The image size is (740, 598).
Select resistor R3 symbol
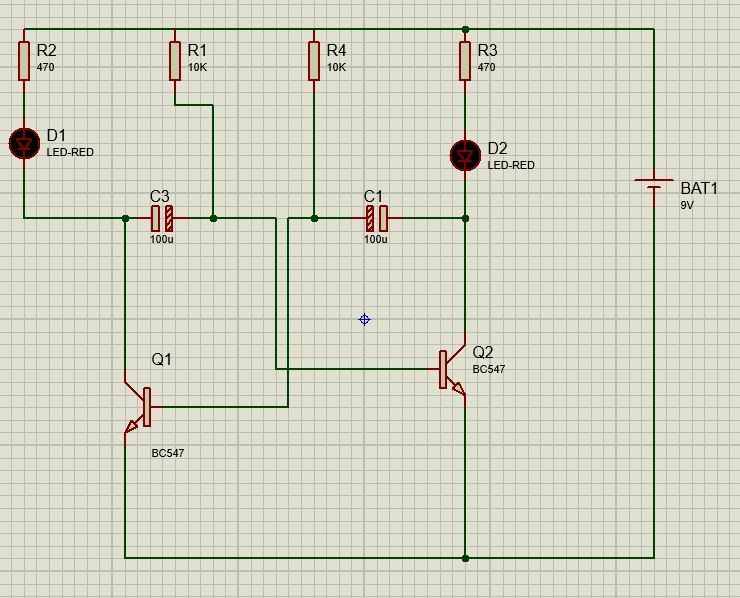[465, 61]
